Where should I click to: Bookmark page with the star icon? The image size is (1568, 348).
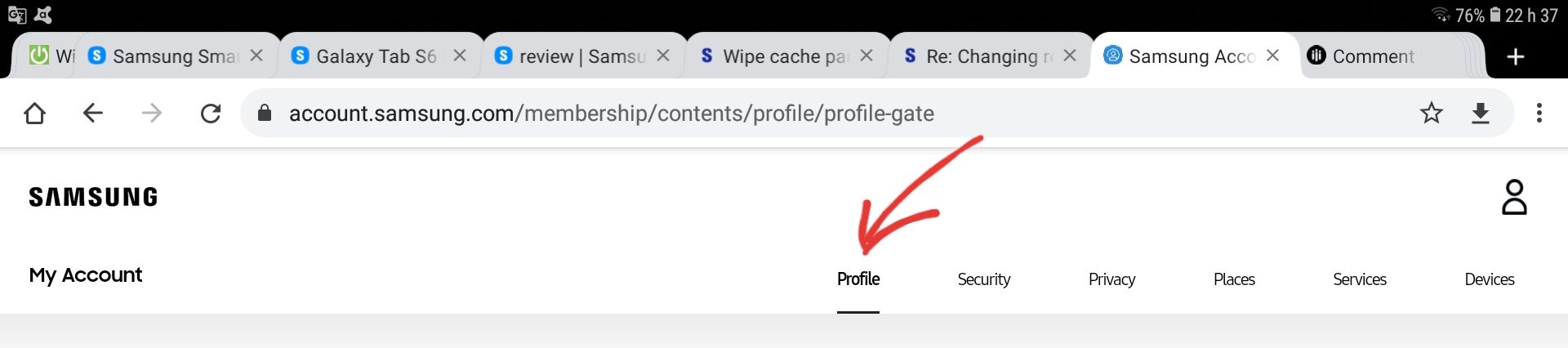1431,113
